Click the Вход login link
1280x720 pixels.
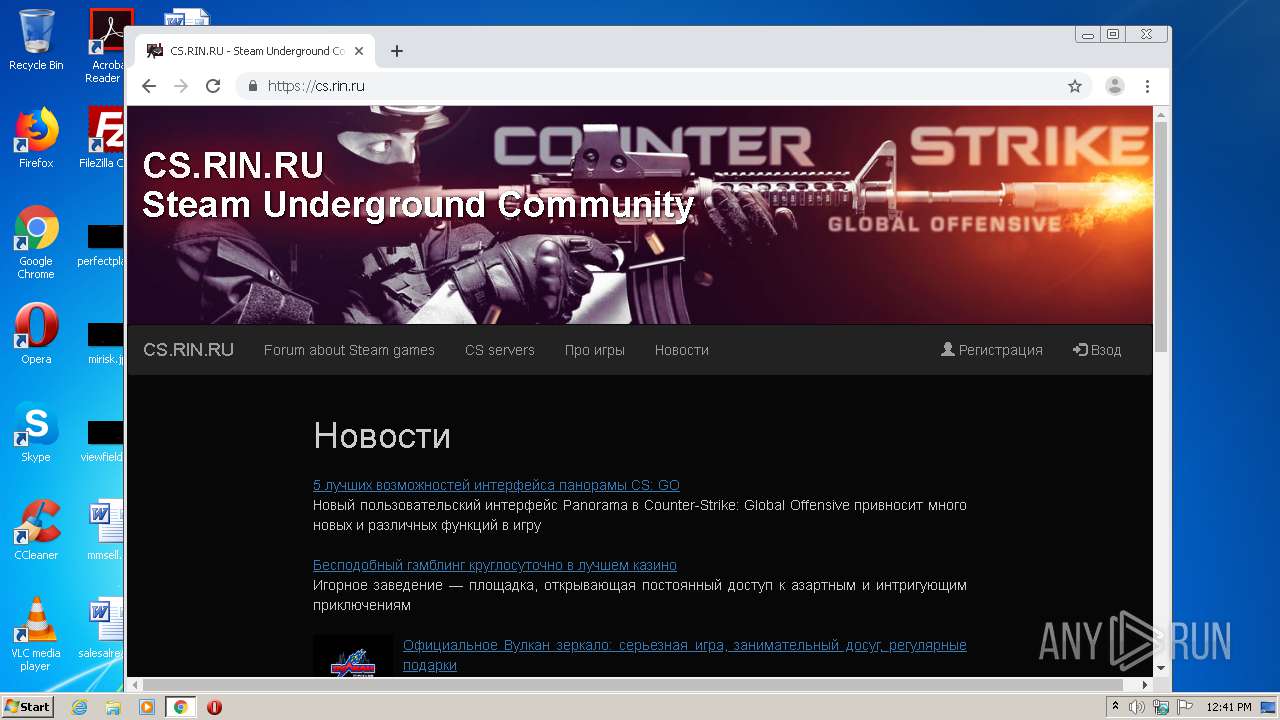tap(1097, 350)
